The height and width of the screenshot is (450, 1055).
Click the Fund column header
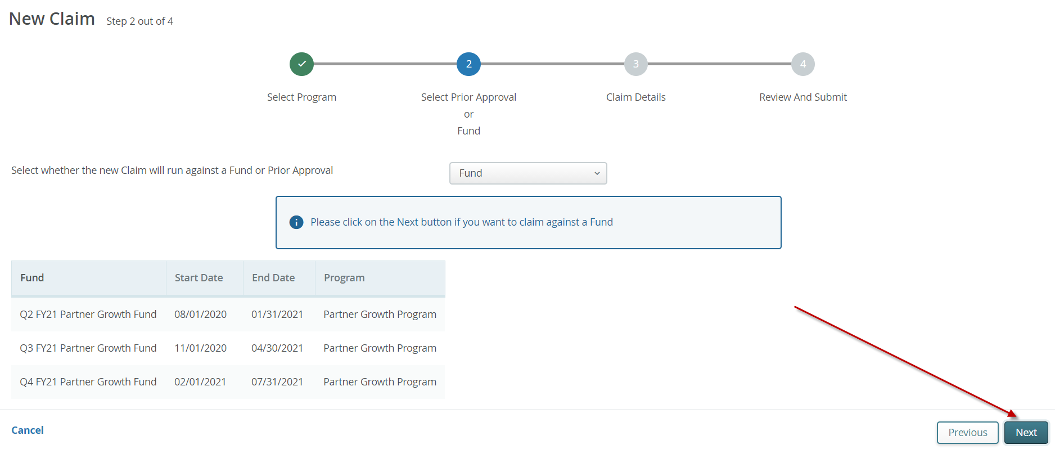coord(32,278)
